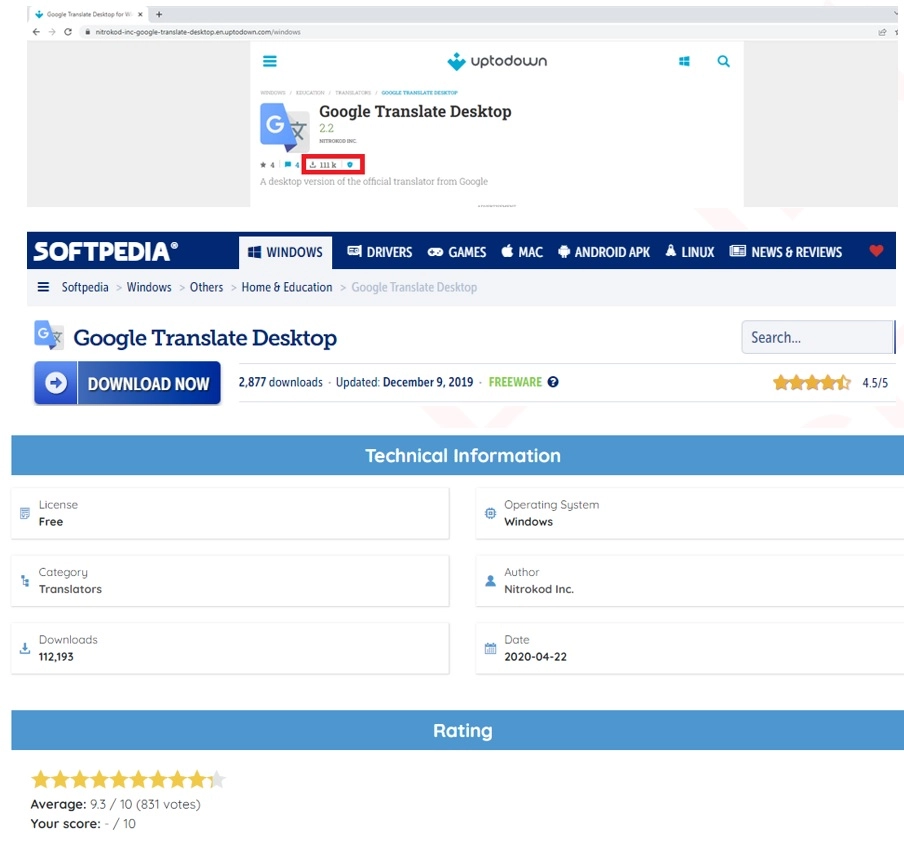904x848 pixels.
Task: Open the Softpedia breadcrumb hamburger menu
Action: click(x=43, y=287)
